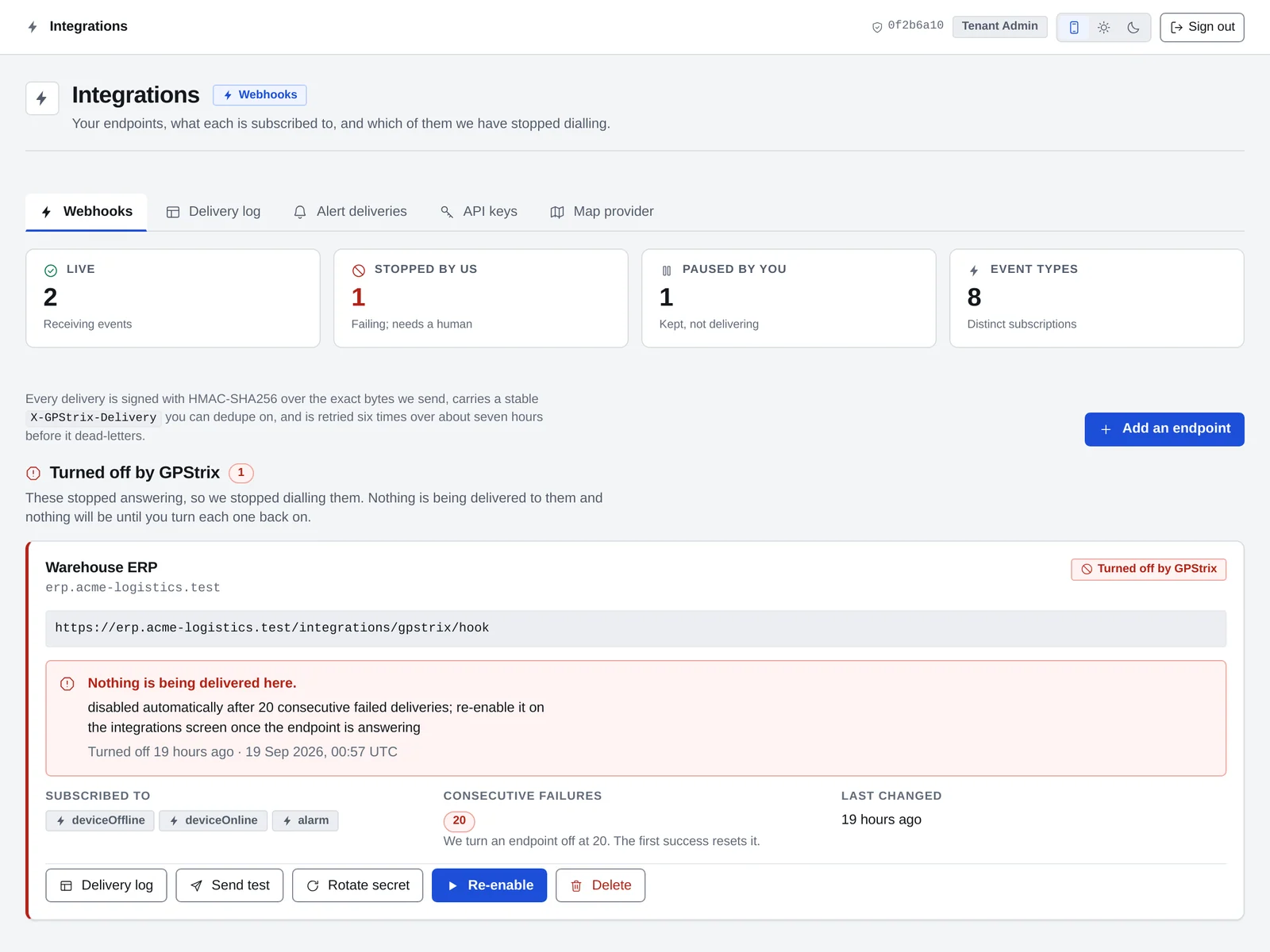Click the X-GPStrix-Delivery code text
The image size is (1270, 952).
pyautogui.click(x=94, y=417)
